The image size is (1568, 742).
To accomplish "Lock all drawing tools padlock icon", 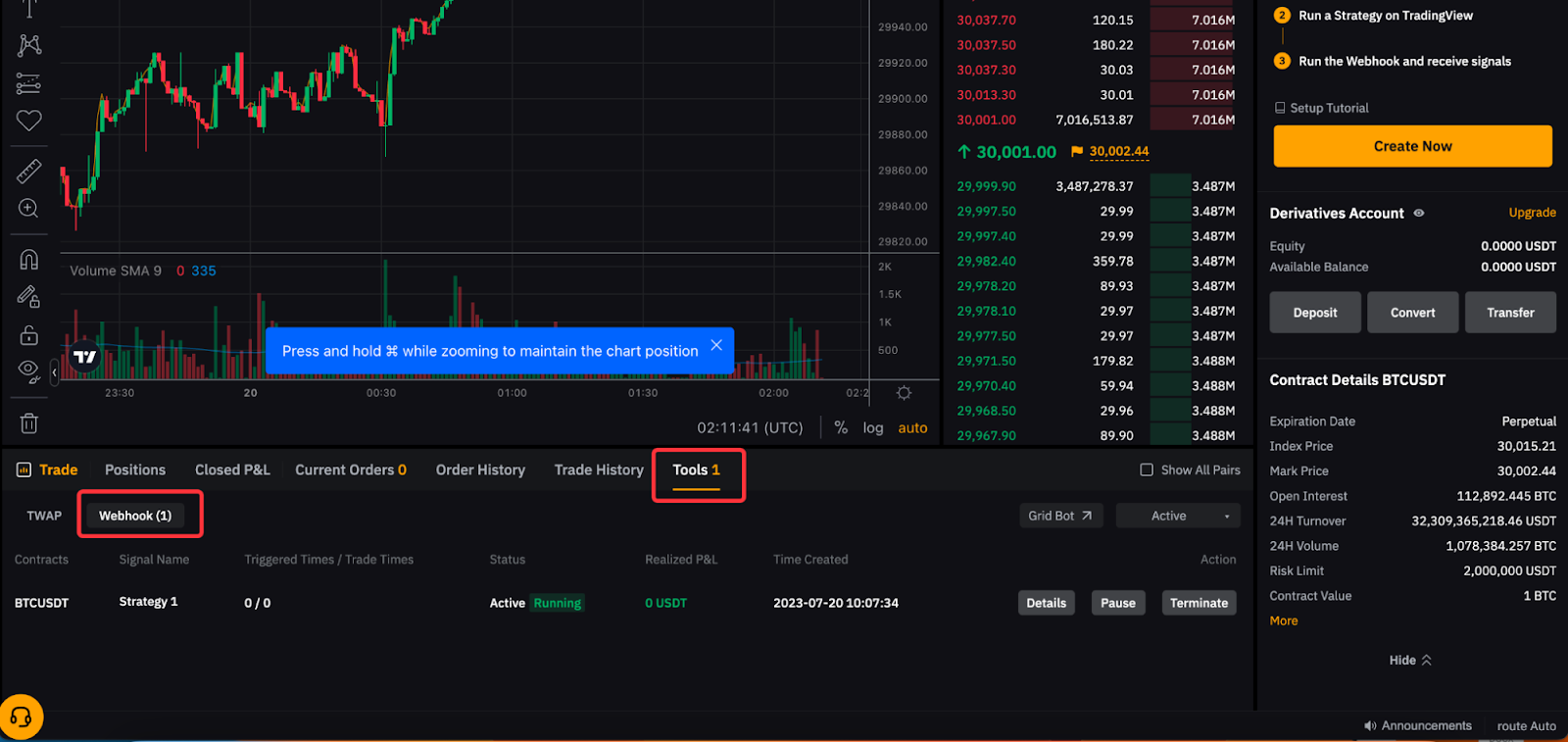I will click(28, 334).
